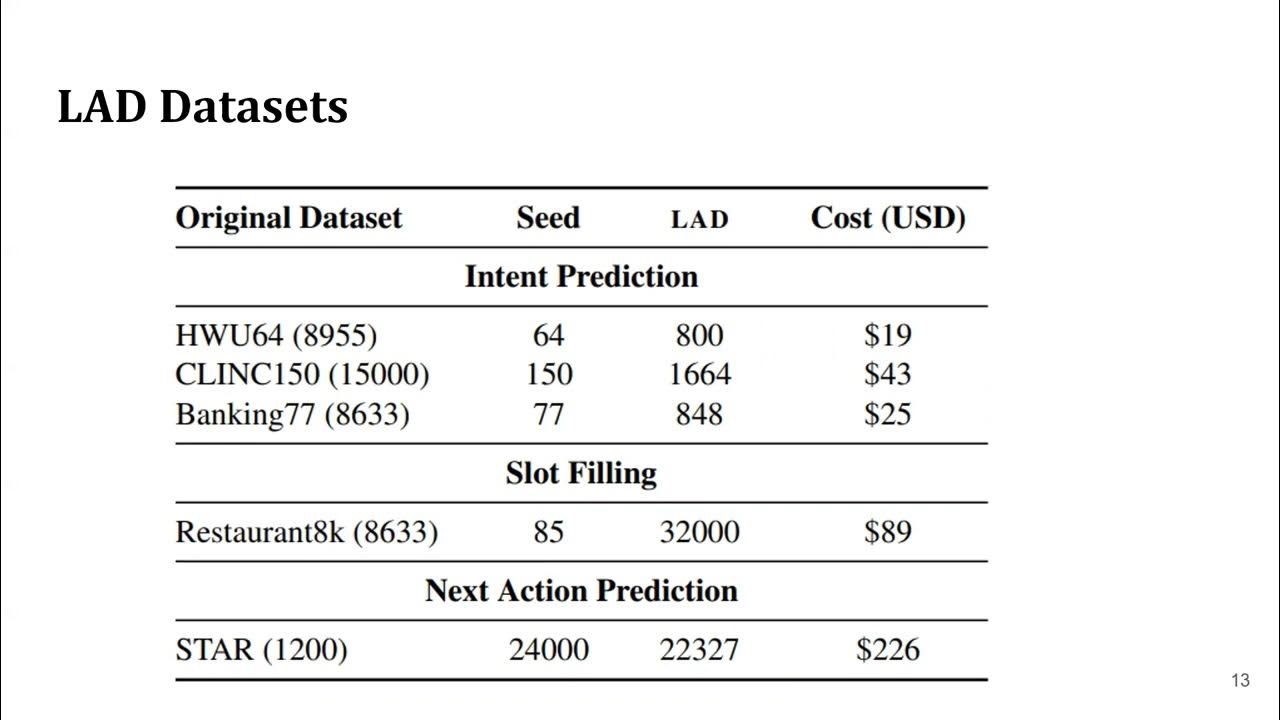
Task: Select the Banking77 (8633) dataset label
Action: point(292,414)
